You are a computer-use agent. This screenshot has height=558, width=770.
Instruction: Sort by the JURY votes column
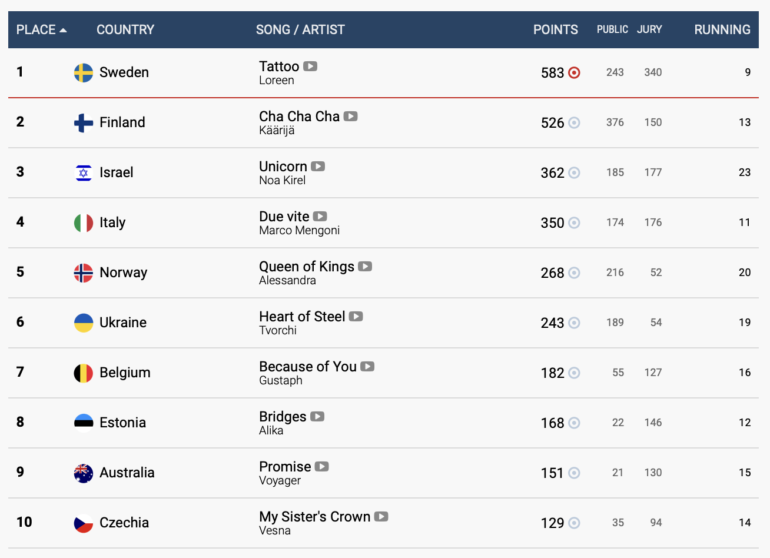click(649, 29)
